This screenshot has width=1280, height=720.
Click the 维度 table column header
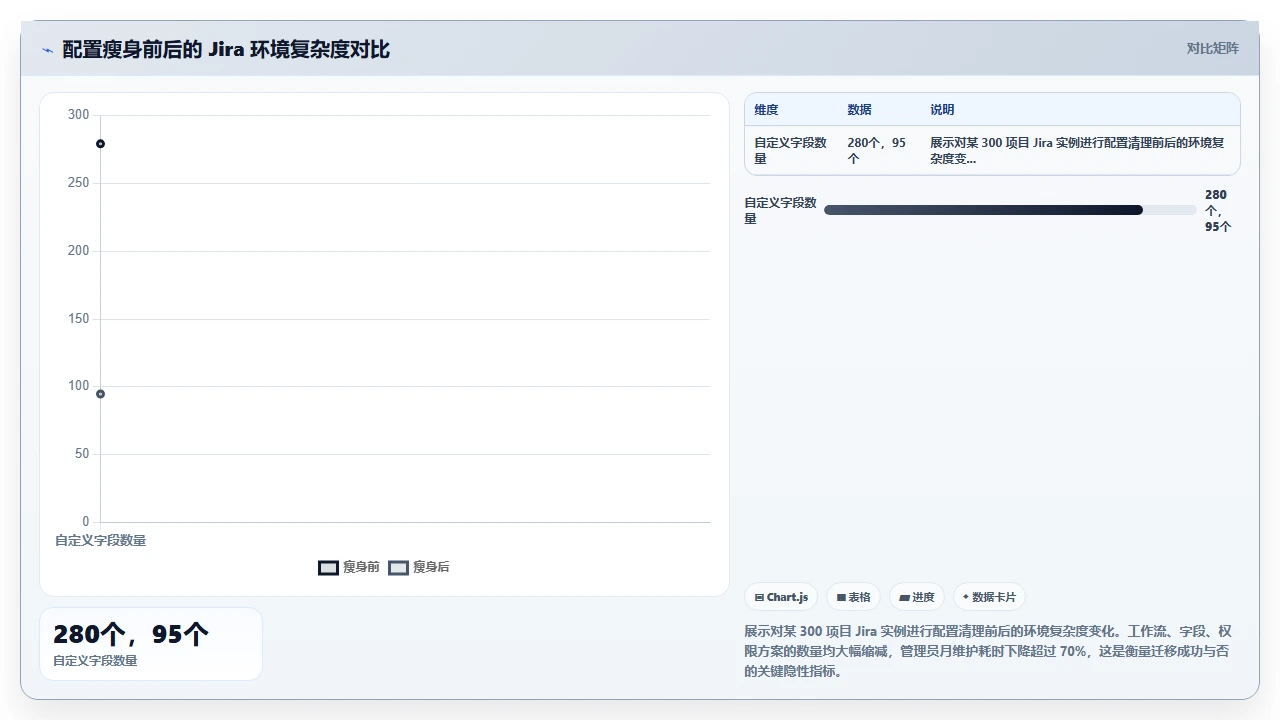tap(766, 110)
